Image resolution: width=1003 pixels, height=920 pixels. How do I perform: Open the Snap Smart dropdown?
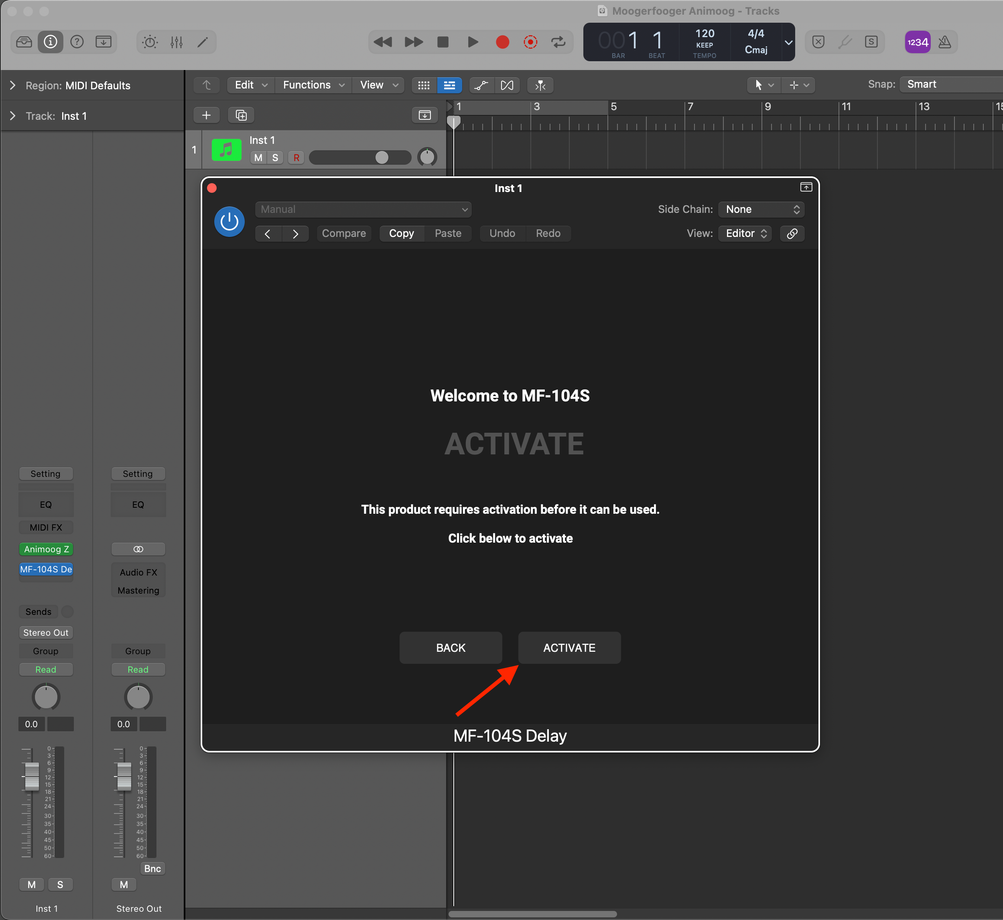pos(951,84)
